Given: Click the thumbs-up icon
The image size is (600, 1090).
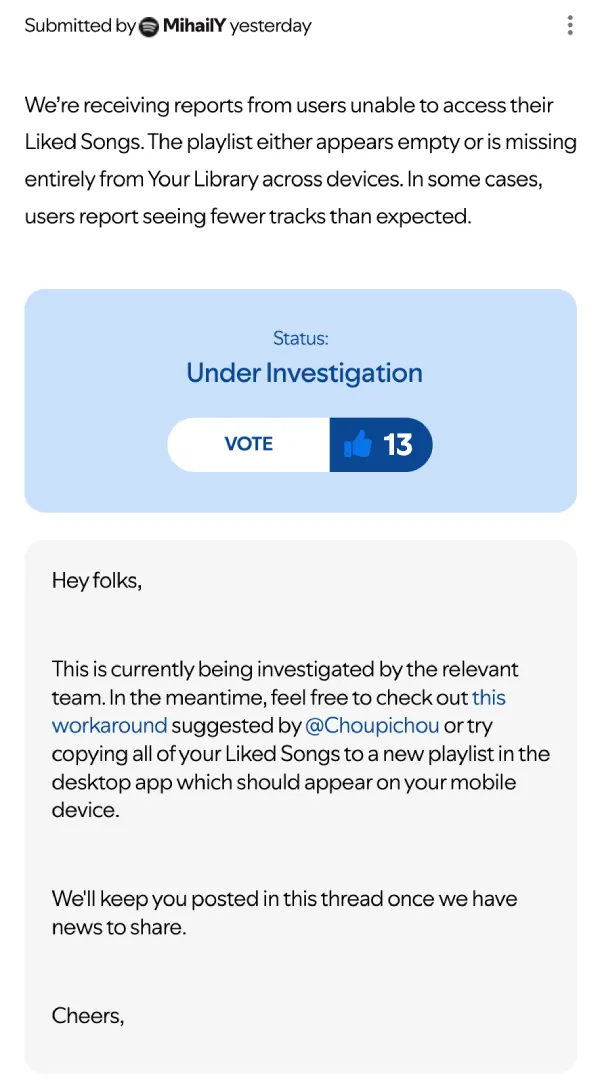Looking at the screenshot, I should coord(357,444).
